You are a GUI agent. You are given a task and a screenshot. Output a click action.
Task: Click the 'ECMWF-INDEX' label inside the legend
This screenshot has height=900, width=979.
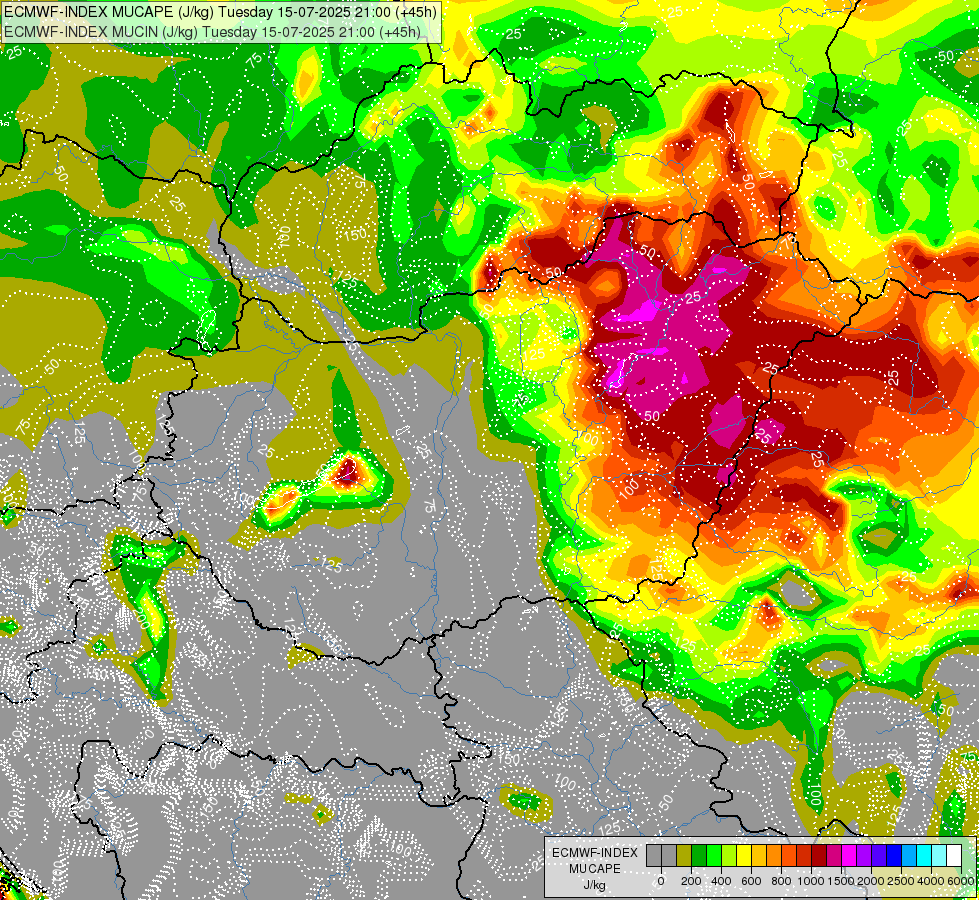(x=595, y=853)
